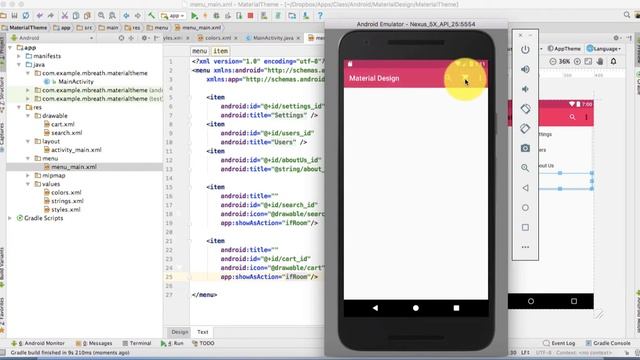Click res in the breadcrumb path
Image resolution: width=640 pixels, height=360 pixels.
[133, 28]
